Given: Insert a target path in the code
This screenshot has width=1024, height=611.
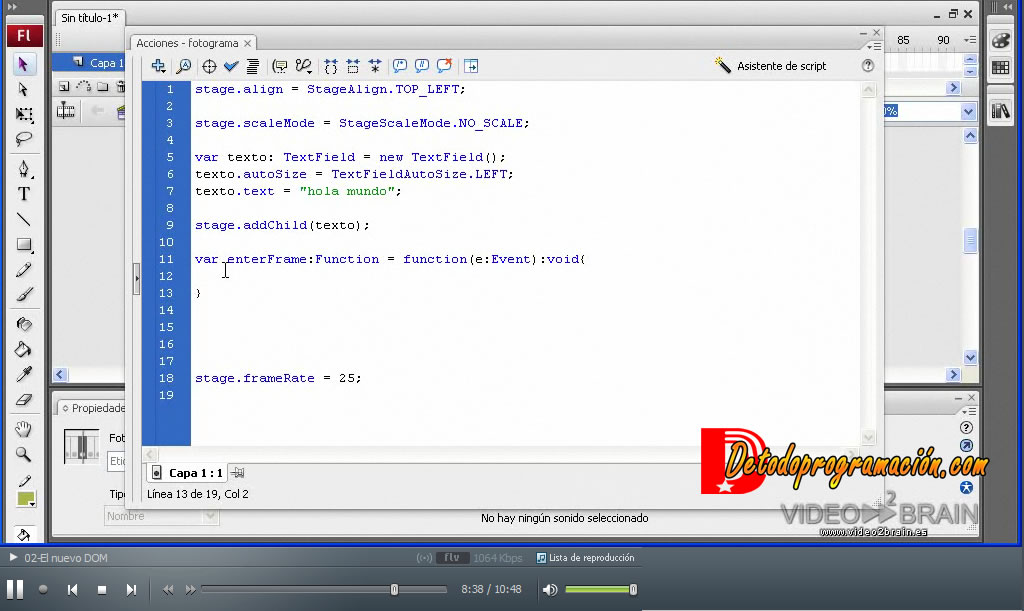Looking at the screenshot, I should [209, 65].
